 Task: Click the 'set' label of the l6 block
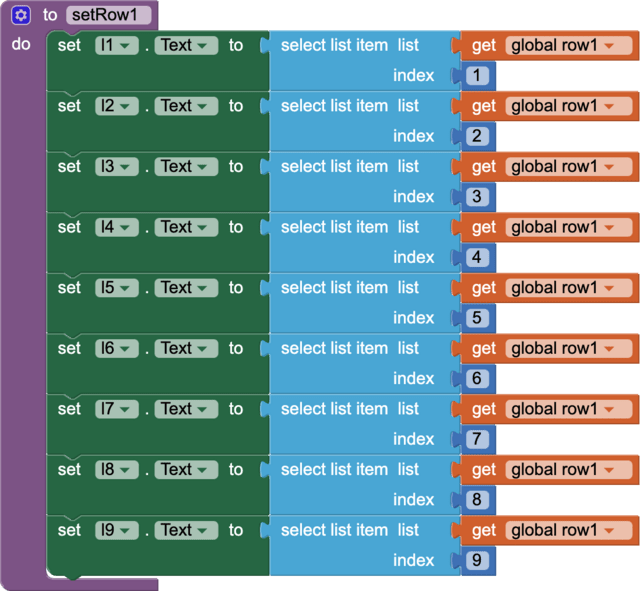point(69,348)
